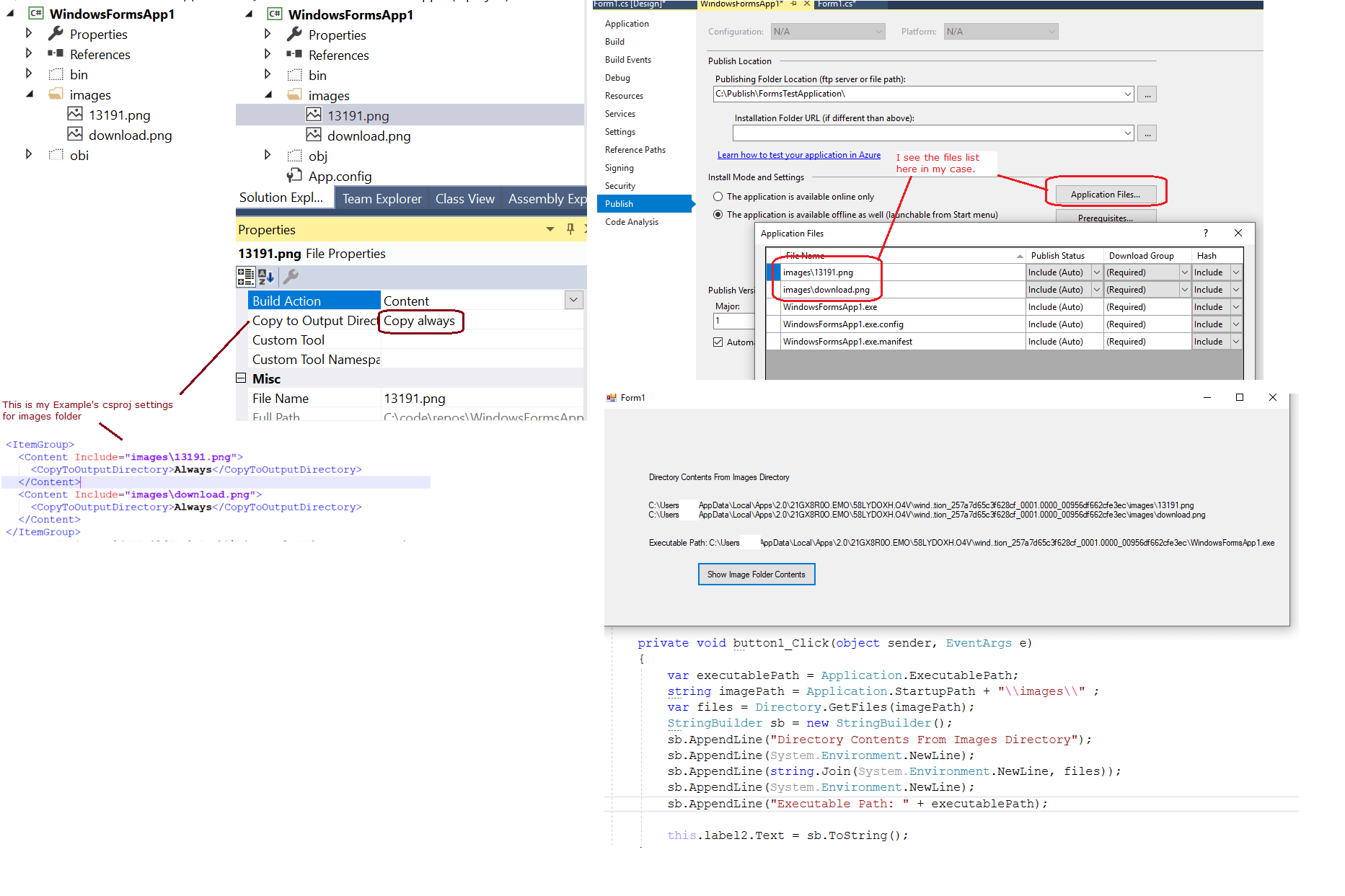
Task: Select 'available offline as well' radio button
Action: coord(718,214)
